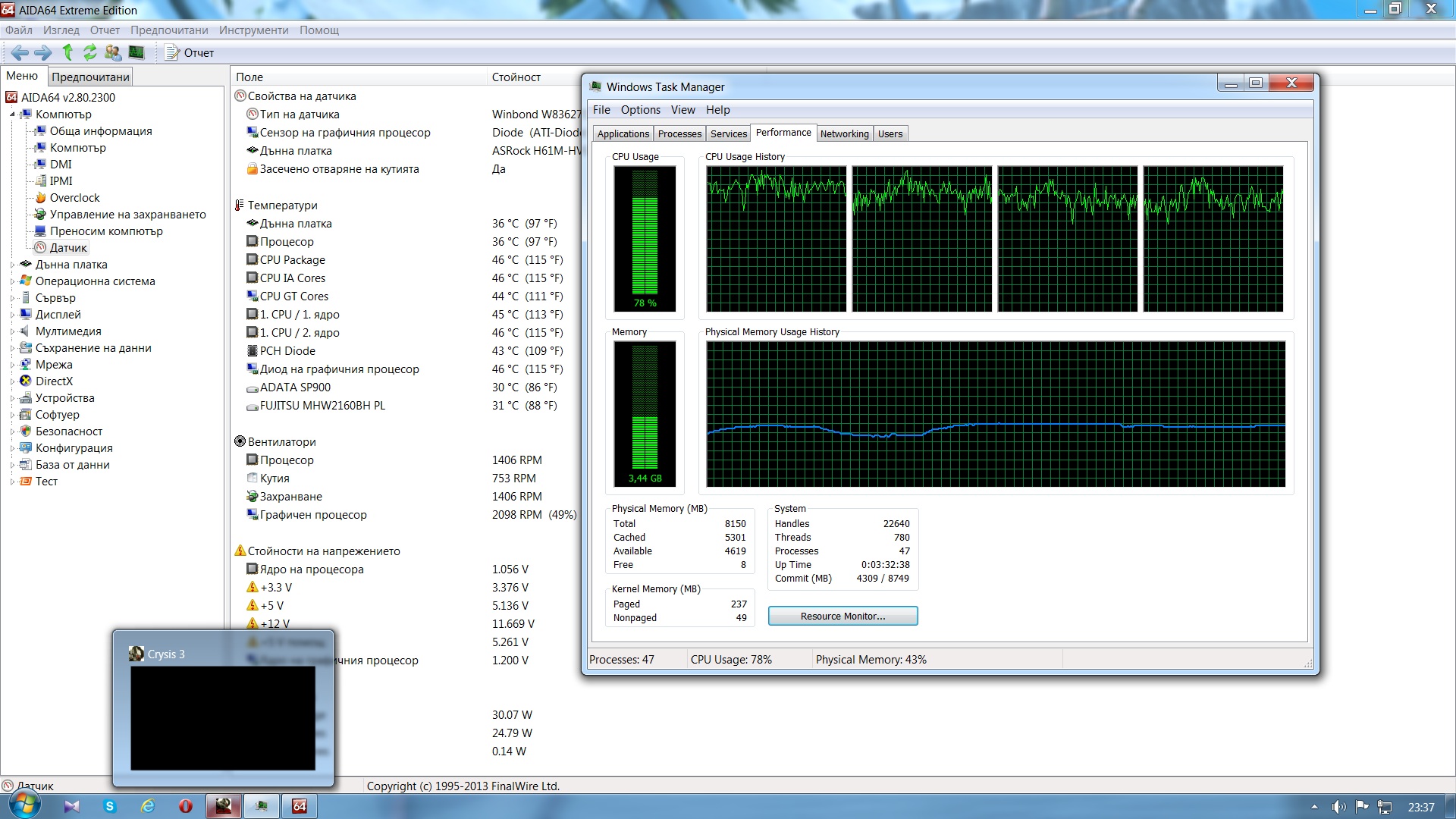Viewport: 1456px width, 819px height.
Task: Click the Skype taskbar icon
Action: click(110, 806)
